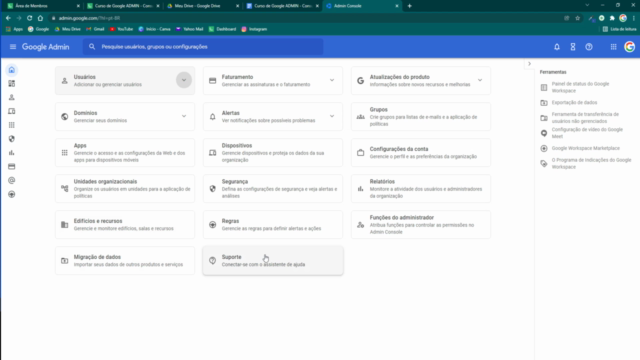This screenshot has height=360, width=640.
Task: Open Funções do administrador card
Action: pos(421,224)
